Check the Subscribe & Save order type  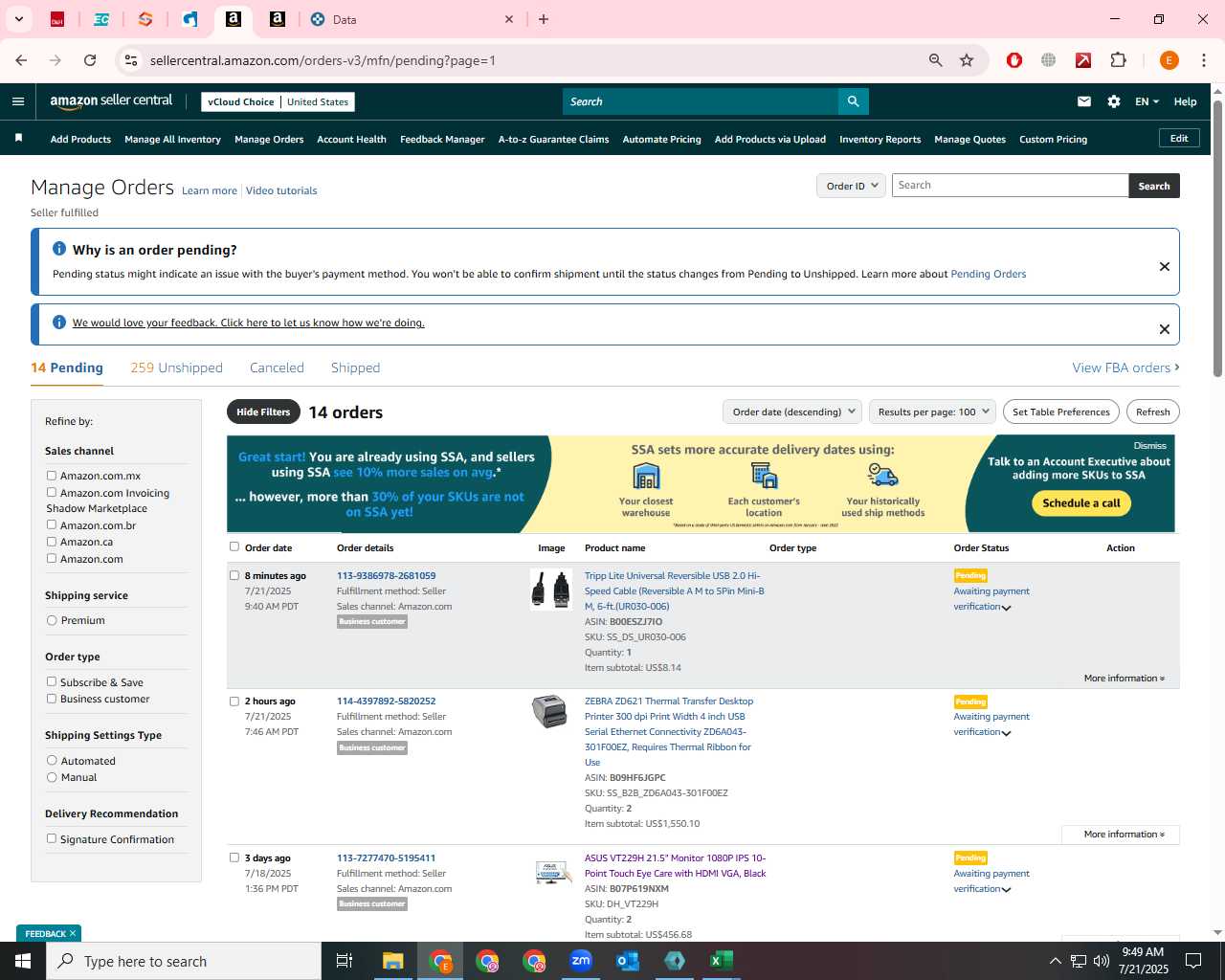pyautogui.click(x=52, y=681)
